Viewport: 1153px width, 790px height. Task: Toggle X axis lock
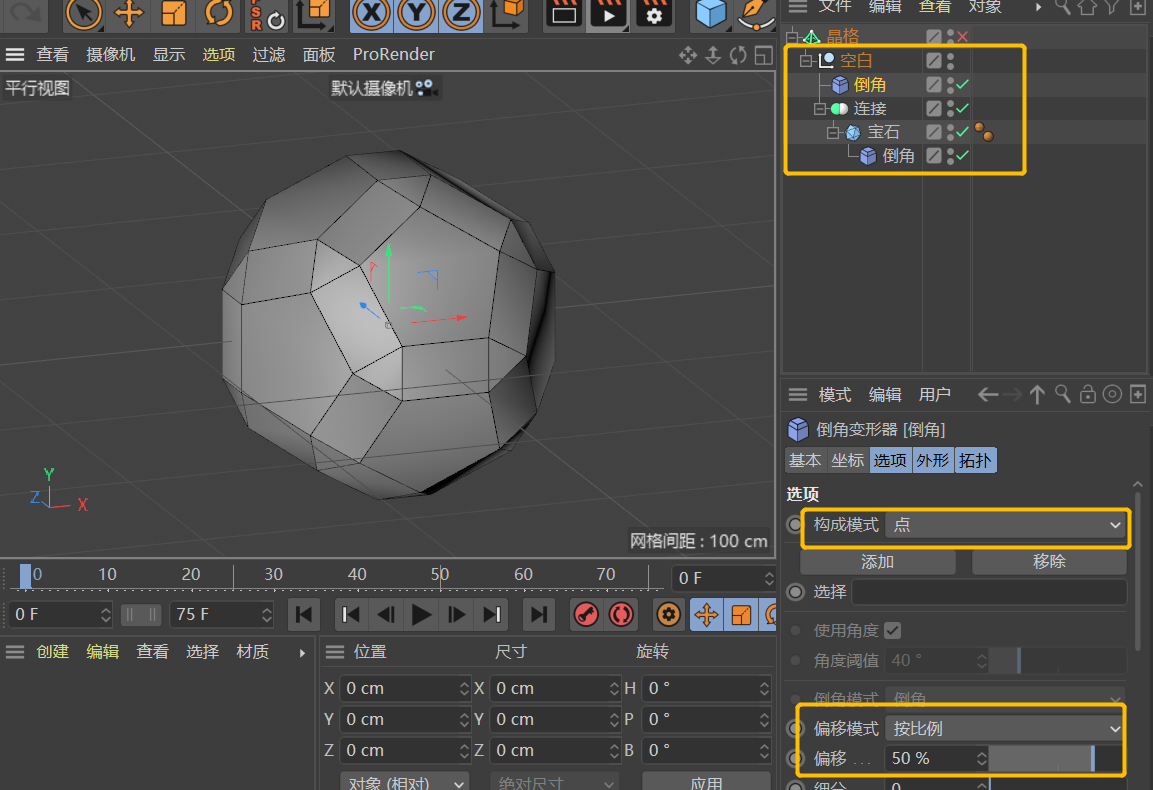pos(371,13)
